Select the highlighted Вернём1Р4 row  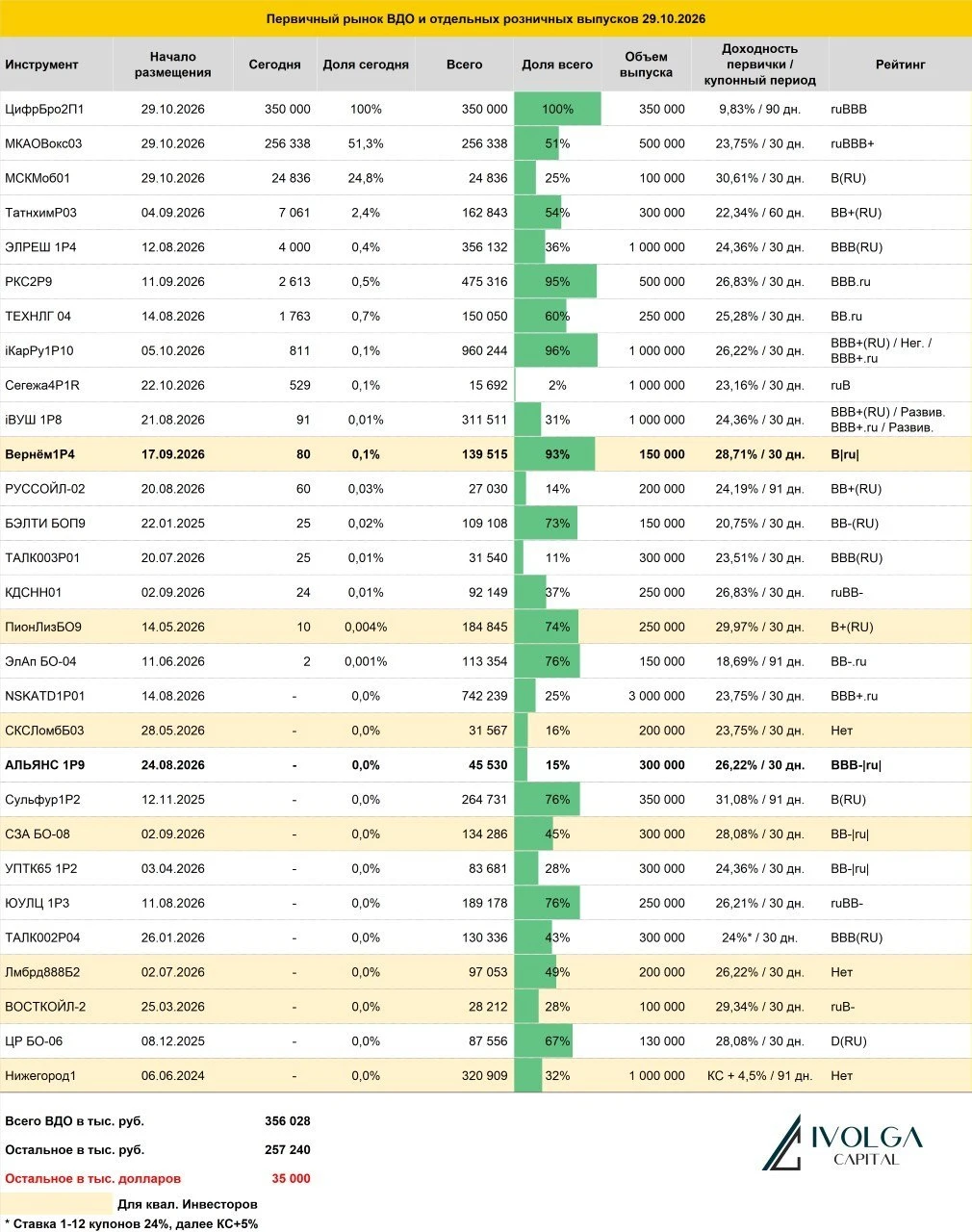tap(486, 454)
